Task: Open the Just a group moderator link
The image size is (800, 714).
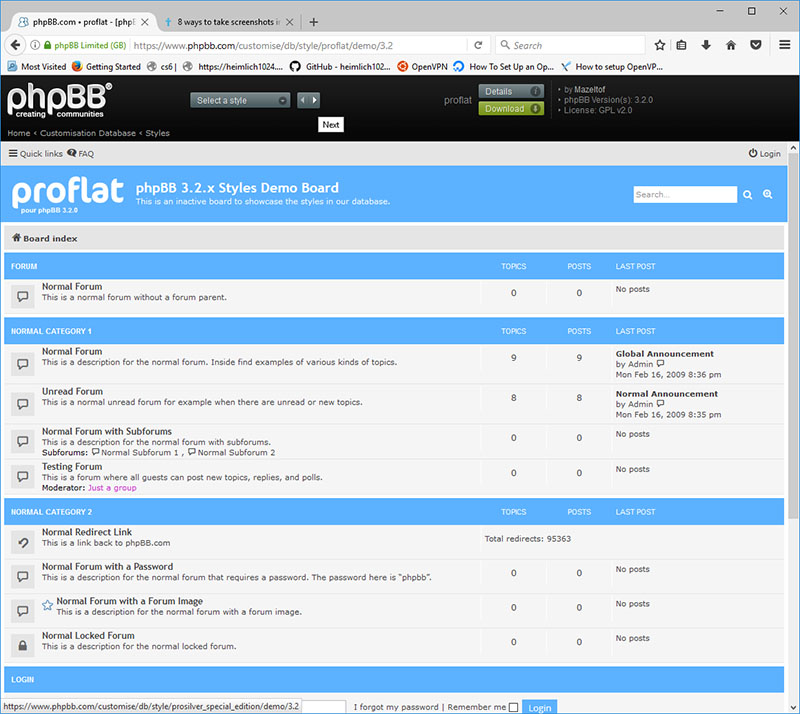Action: pos(112,487)
